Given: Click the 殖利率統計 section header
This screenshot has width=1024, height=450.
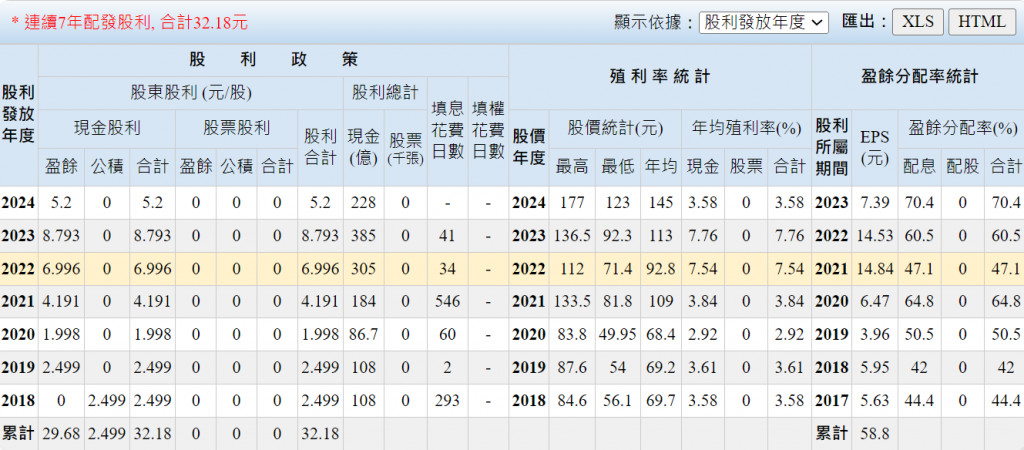Looking at the screenshot, I should pos(659,76).
